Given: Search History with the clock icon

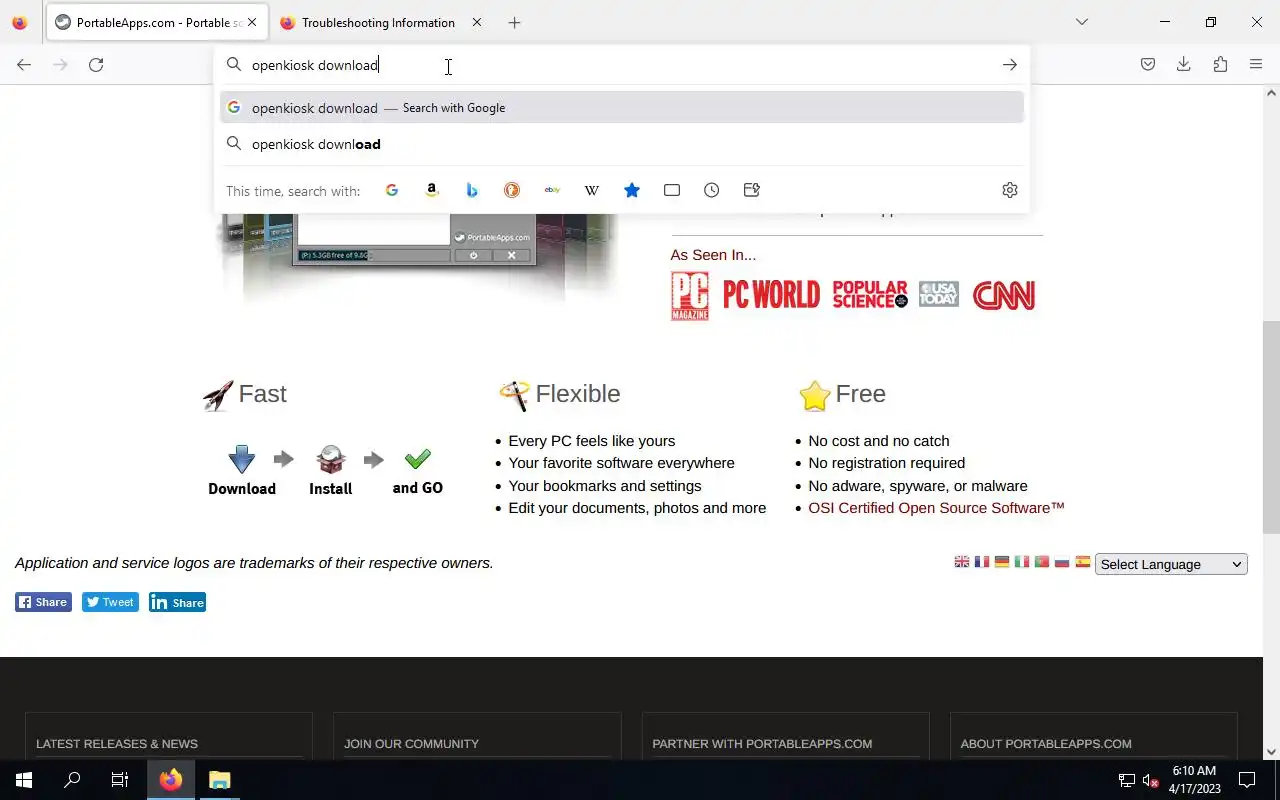Looking at the screenshot, I should pos(712,190).
